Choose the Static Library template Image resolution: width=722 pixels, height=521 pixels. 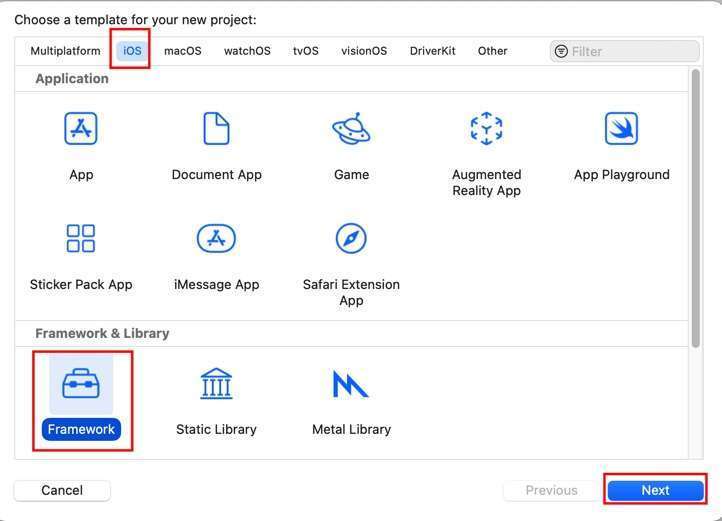(x=216, y=385)
